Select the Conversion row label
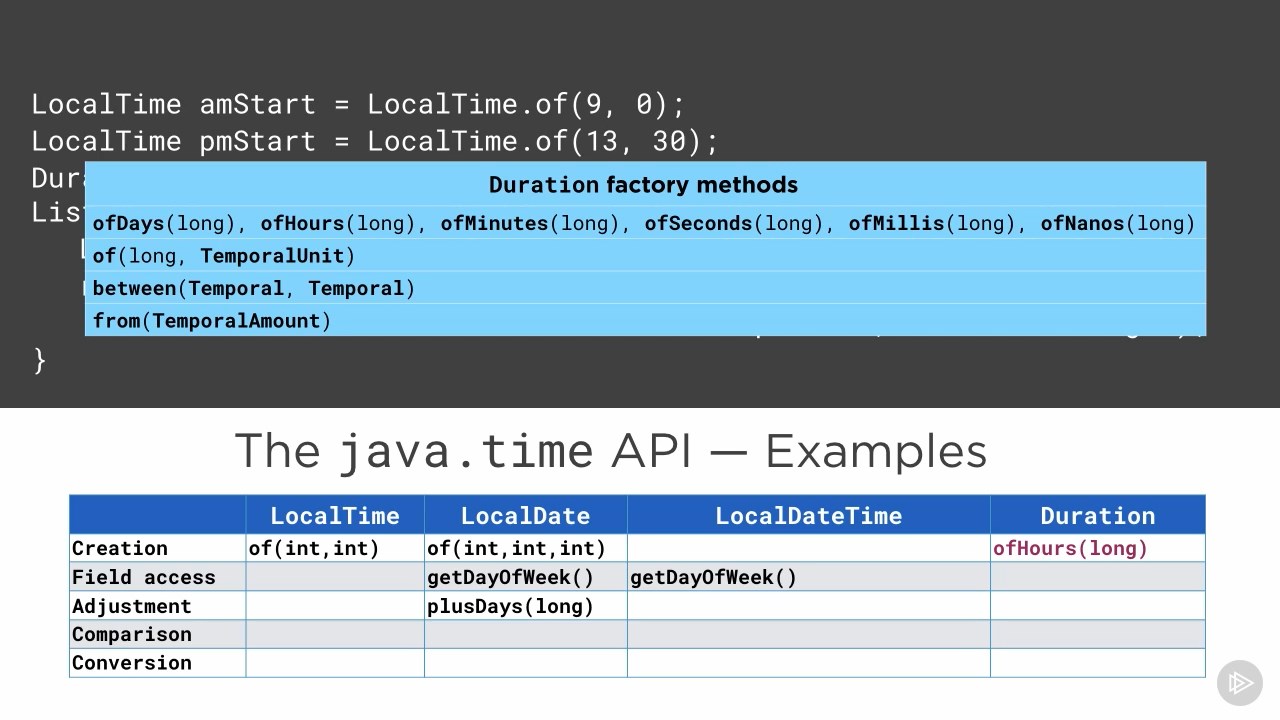 tap(131, 662)
